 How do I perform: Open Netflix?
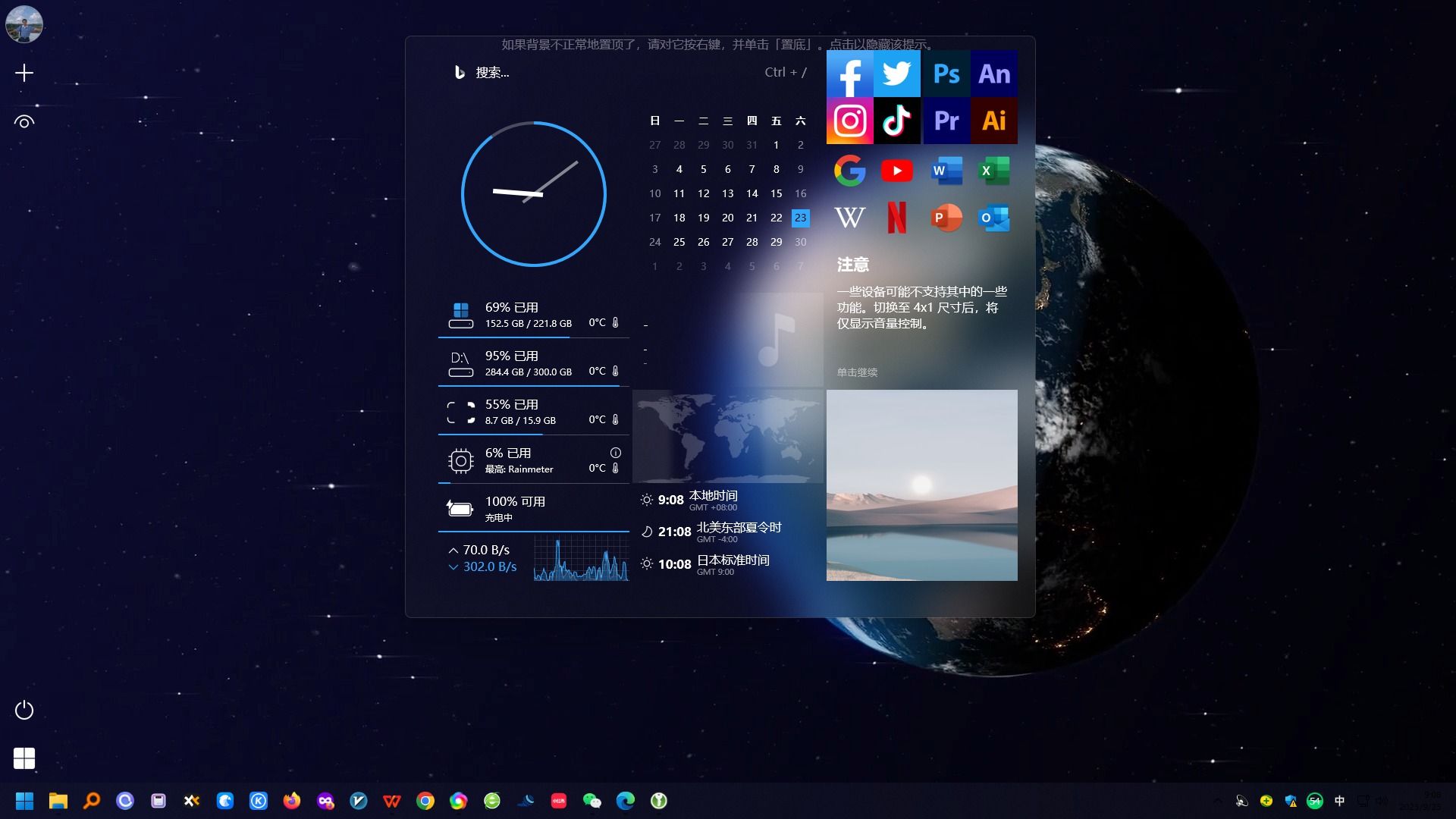click(897, 217)
